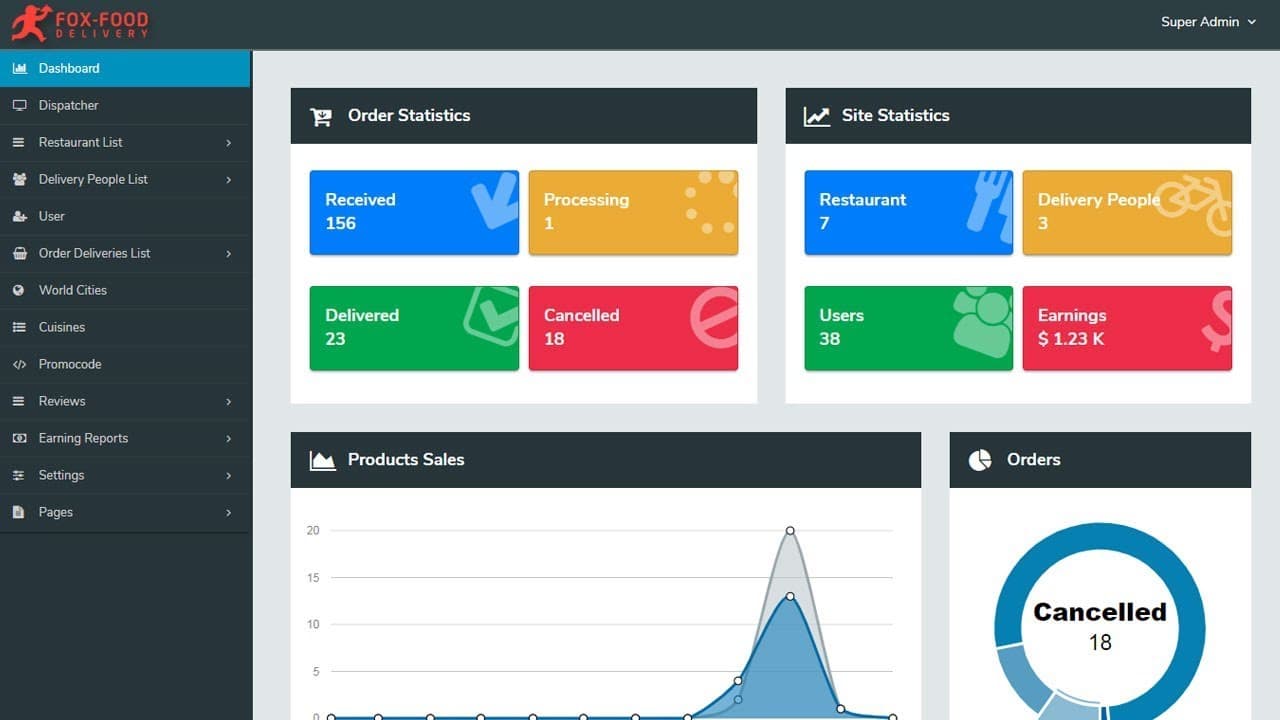The image size is (1280, 720).
Task: Click the Promocode code-brackets icon
Action: [x=19, y=364]
